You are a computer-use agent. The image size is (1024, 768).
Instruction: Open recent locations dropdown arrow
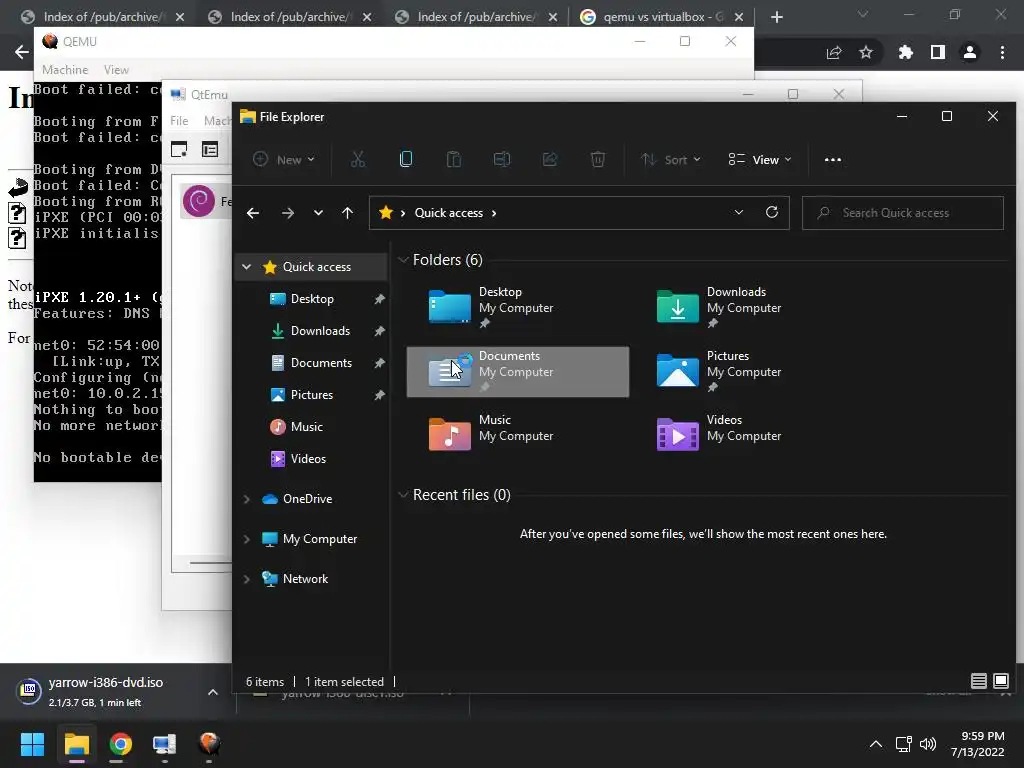(x=318, y=213)
